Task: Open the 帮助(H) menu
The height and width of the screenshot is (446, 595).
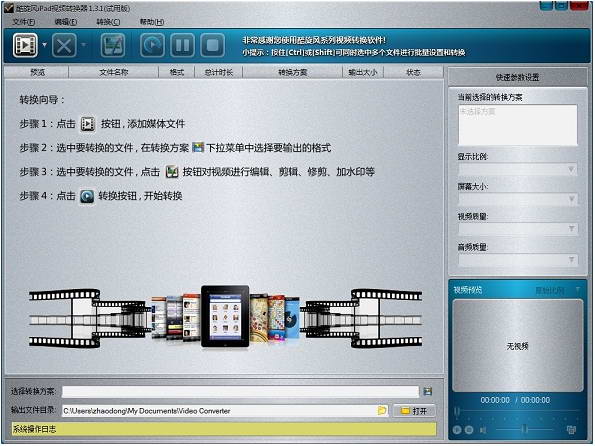Action: point(152,22)
